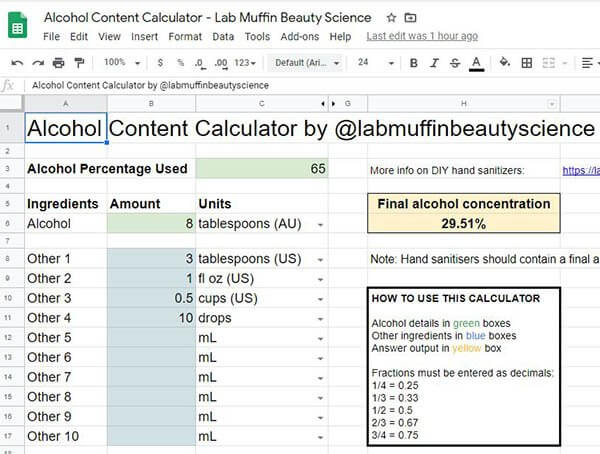The image size is (600, 454).
Task: Expand the fl oz (US) units dropdown
Action: [x=320, y=280]
